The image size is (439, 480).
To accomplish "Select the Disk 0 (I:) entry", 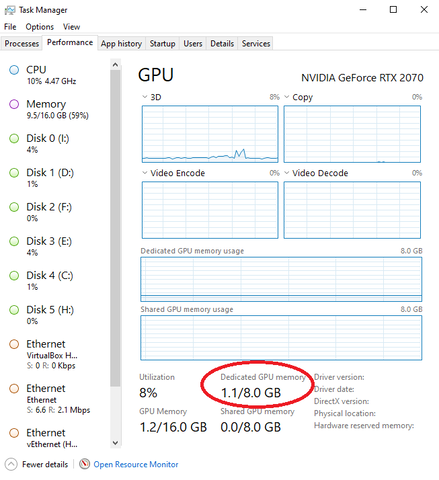I will pyautogui.click(x=55, y=144).
